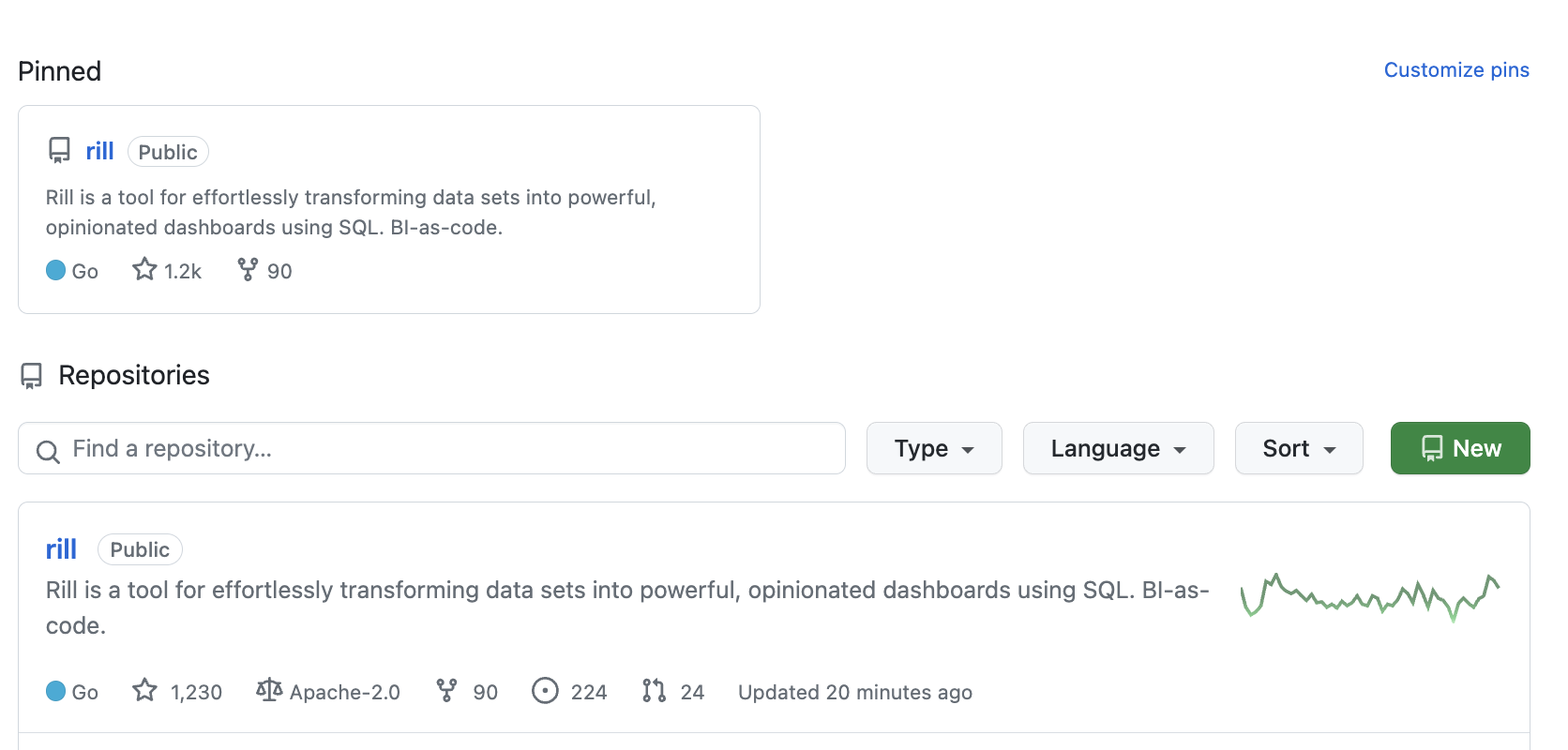This screenshot has width=1568, height=750.
Task: Click the Apache-2.0 license scale icon
Action: click(269, 691)
